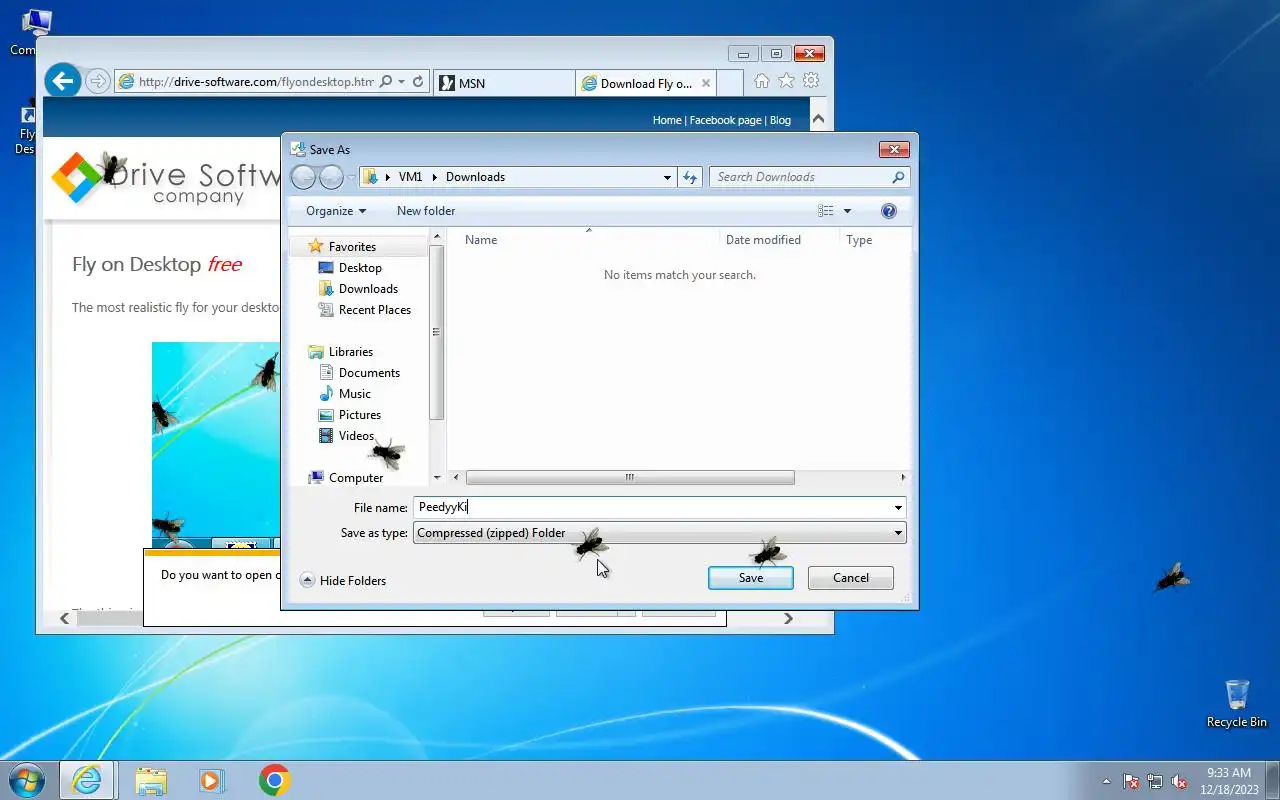The height and width of the screenshot is (800, 1280).
Task: Expand the Organize menu
Action: tap(336, 211)
